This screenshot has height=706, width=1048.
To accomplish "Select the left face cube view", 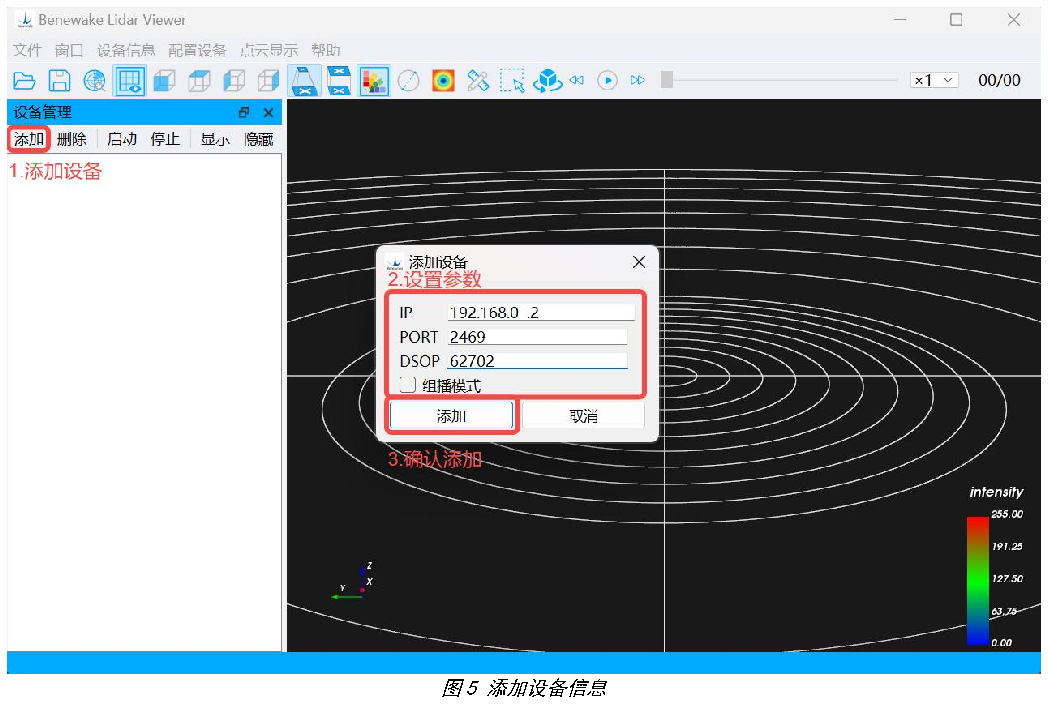I will (x=234, y=81).
